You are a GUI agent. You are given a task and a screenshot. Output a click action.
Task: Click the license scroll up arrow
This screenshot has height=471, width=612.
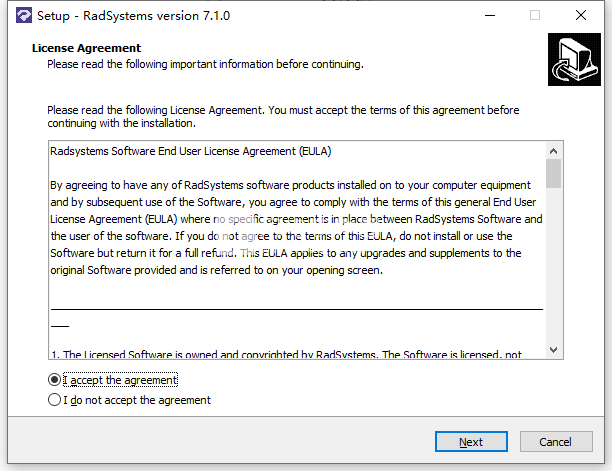[553, 151]
